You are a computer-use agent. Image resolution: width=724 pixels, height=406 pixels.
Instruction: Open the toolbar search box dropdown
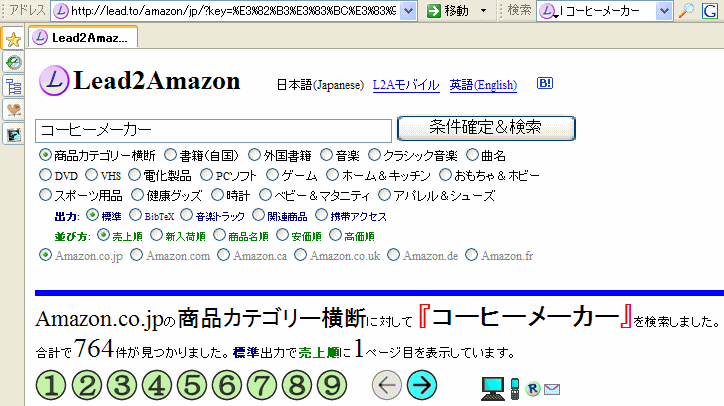tap(664, 11)
